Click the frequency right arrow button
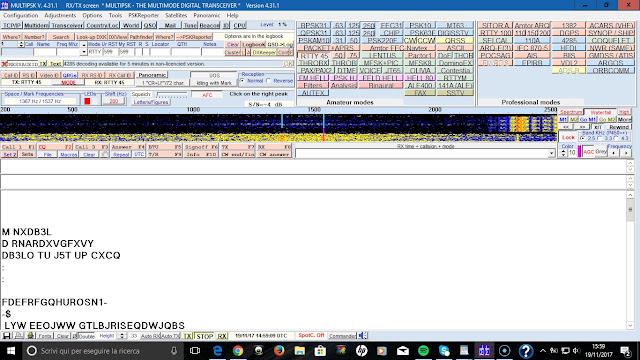Image resolution: width=640 pixels, height=360 pixels. tap(626, 153)
